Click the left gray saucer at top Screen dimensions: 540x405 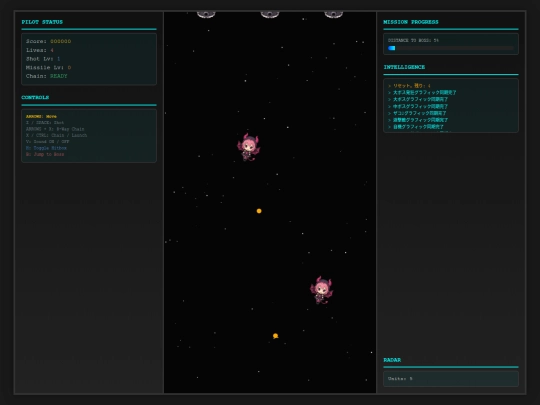(x=206, y=14)
